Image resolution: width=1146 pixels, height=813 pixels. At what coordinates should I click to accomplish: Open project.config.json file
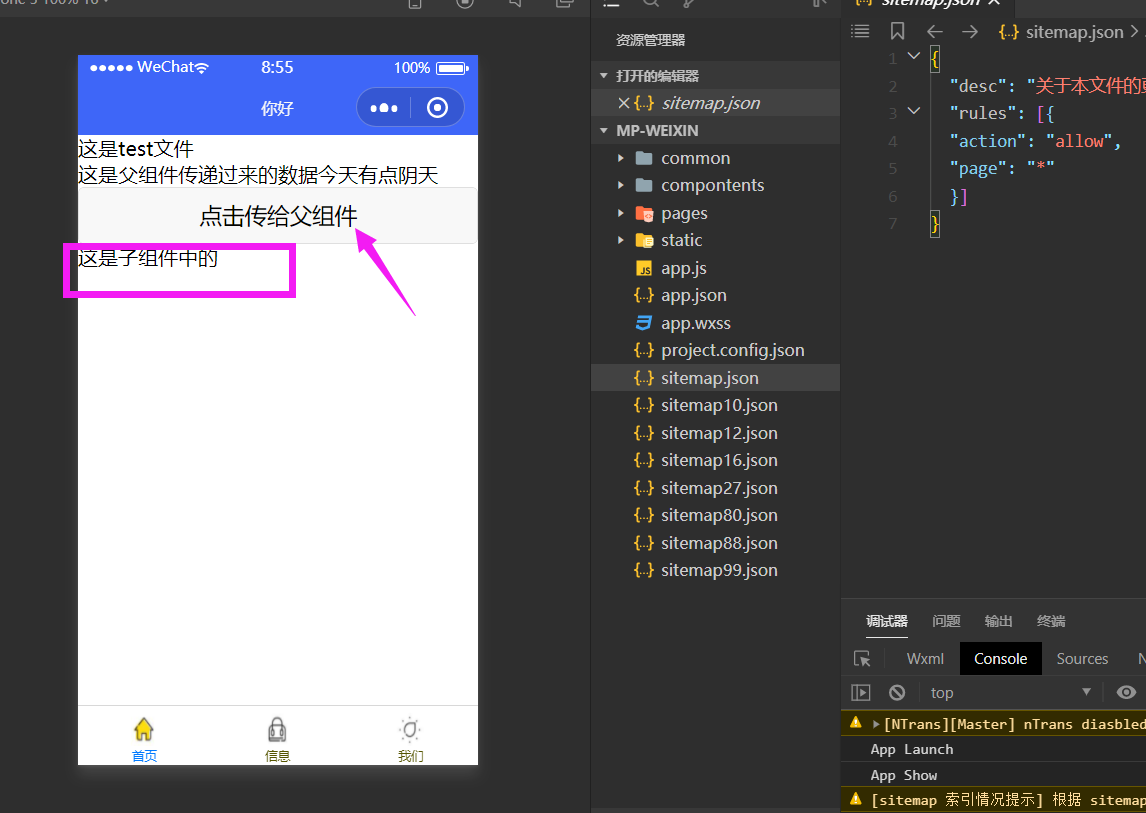(732, 350)
